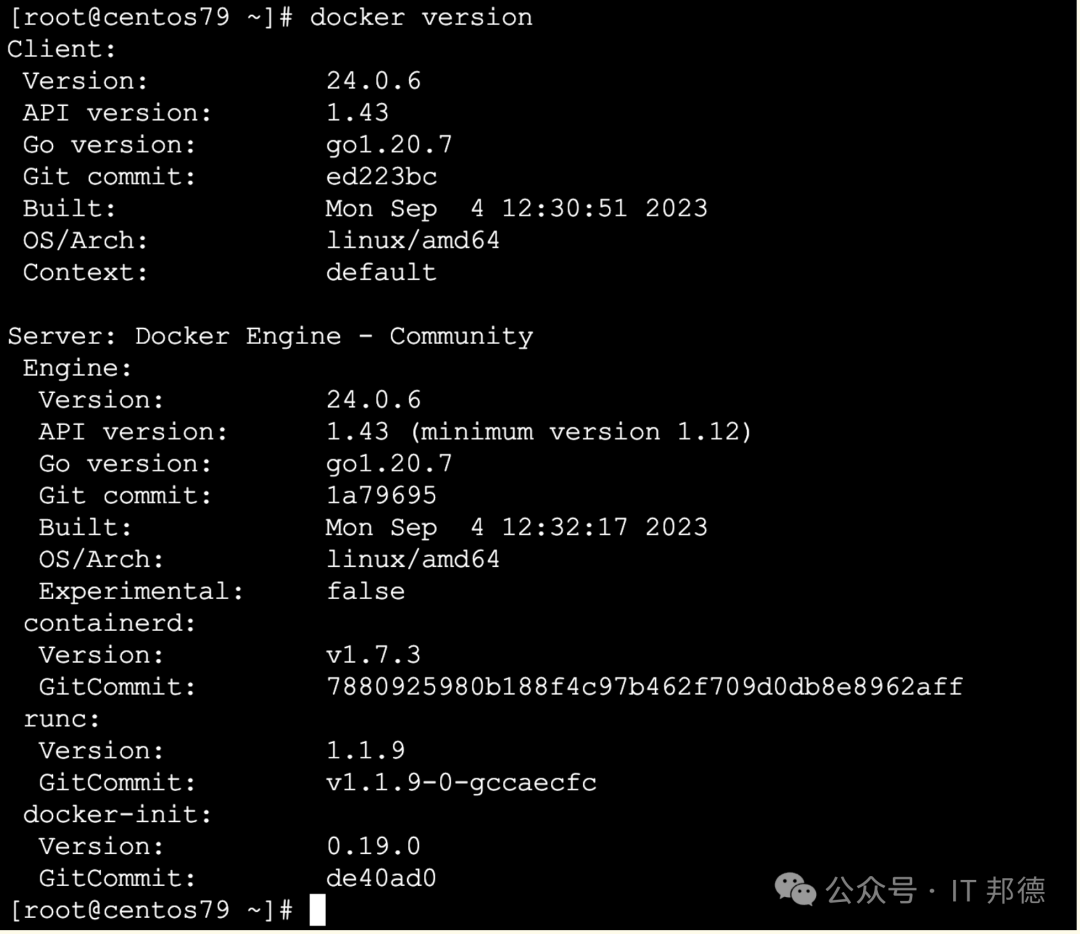
Task: Select the Engine Go version go1.20.7
Action: (389, 464)
